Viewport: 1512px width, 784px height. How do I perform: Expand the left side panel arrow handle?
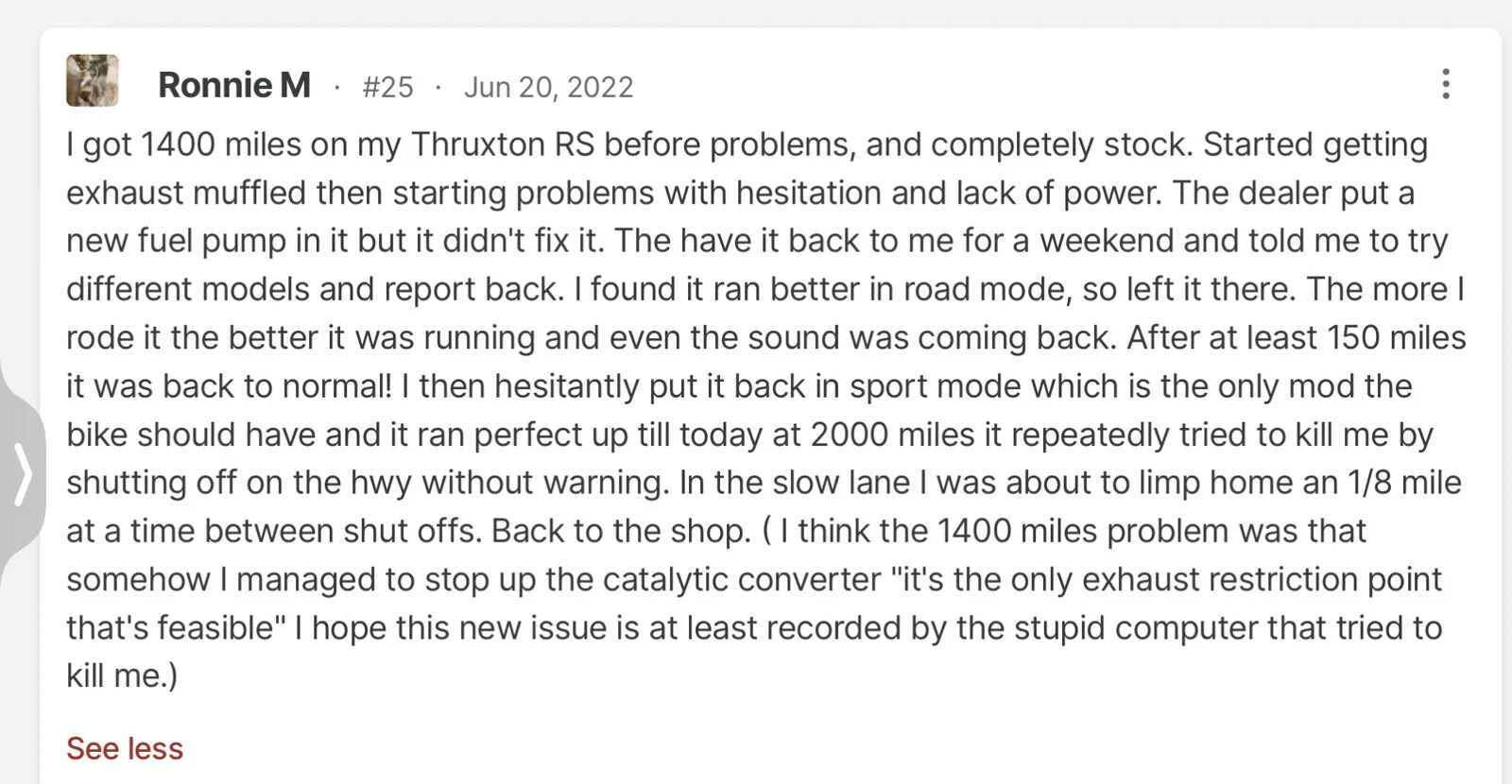point(23,475)
